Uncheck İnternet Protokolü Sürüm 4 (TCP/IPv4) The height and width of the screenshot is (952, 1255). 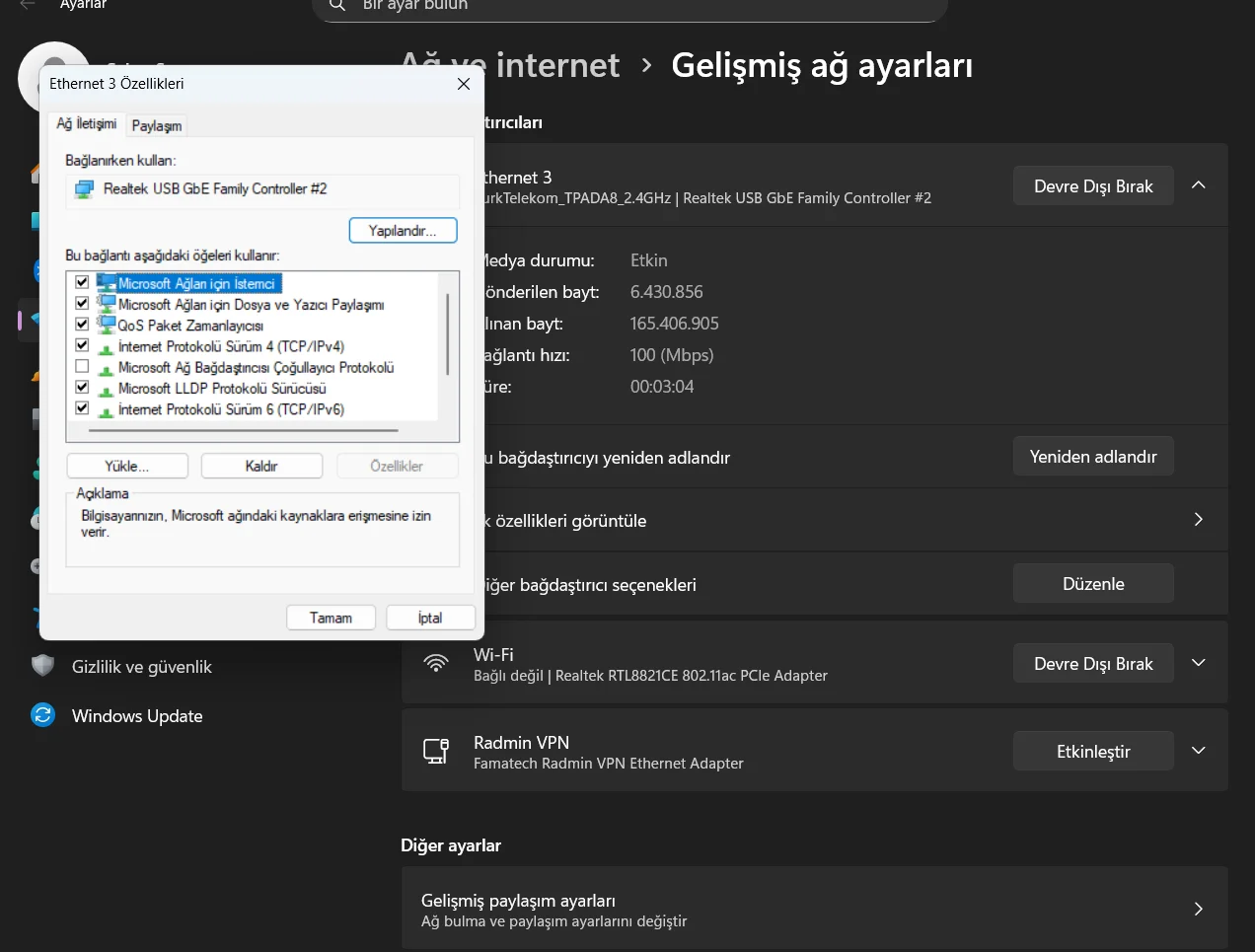tap(82, 345)
